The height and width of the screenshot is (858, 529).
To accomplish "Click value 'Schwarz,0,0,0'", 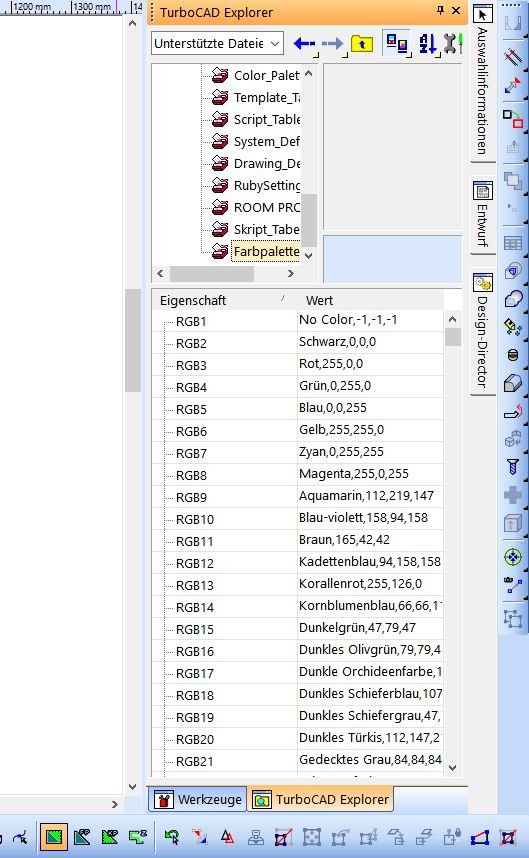I will [337, 342].
